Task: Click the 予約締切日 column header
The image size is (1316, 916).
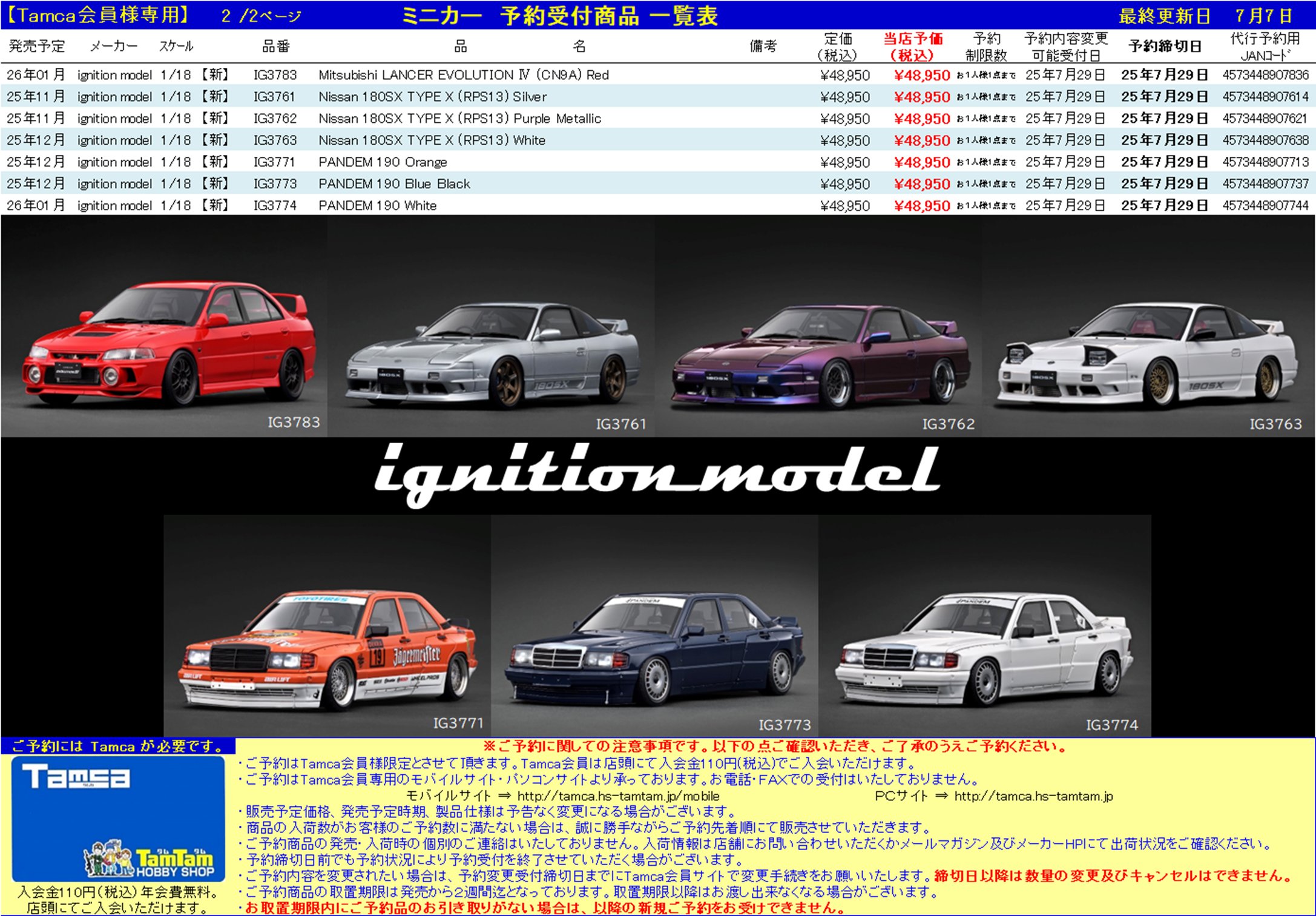Action: coord(1165,47)
